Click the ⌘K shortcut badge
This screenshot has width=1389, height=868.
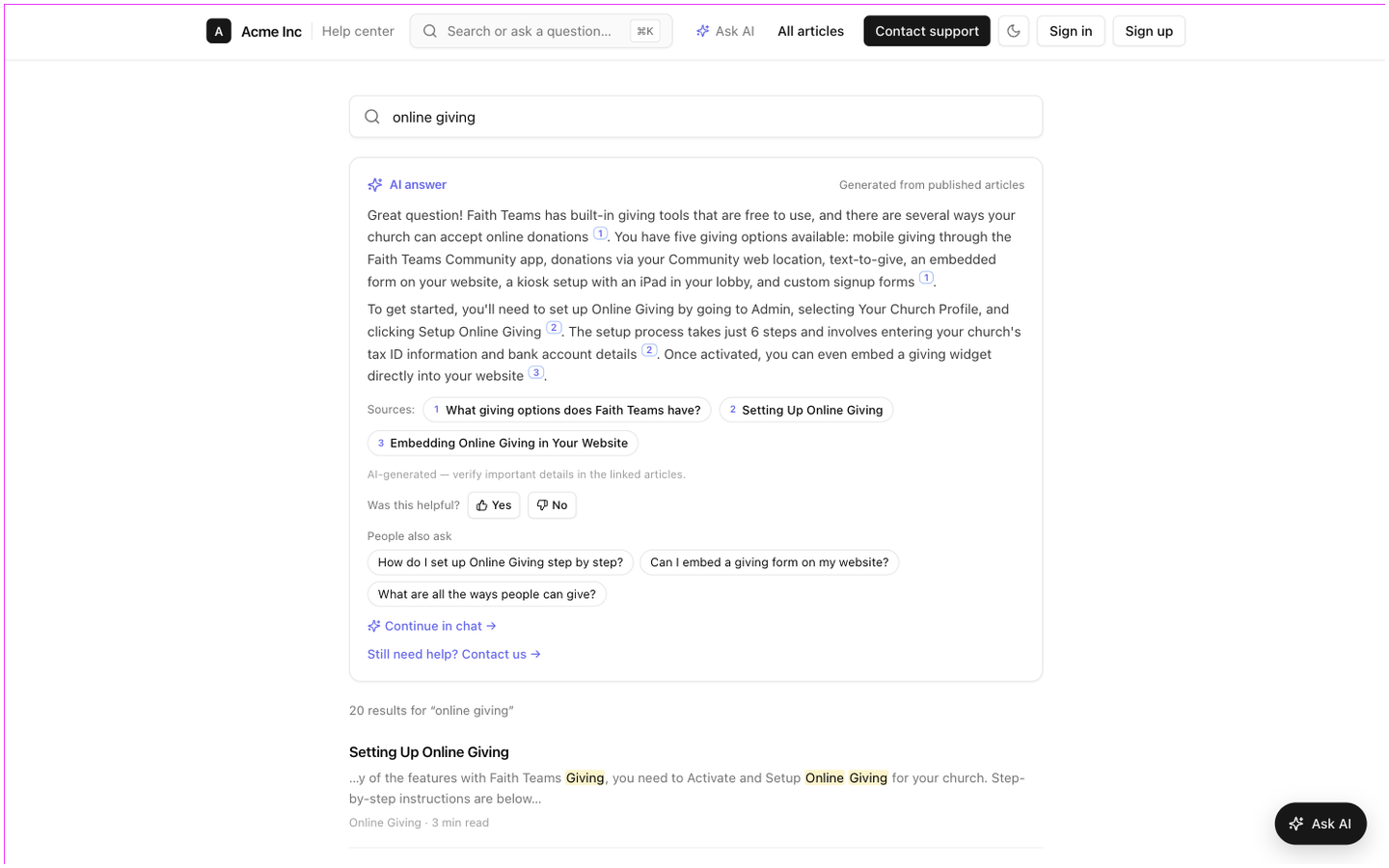645,31
